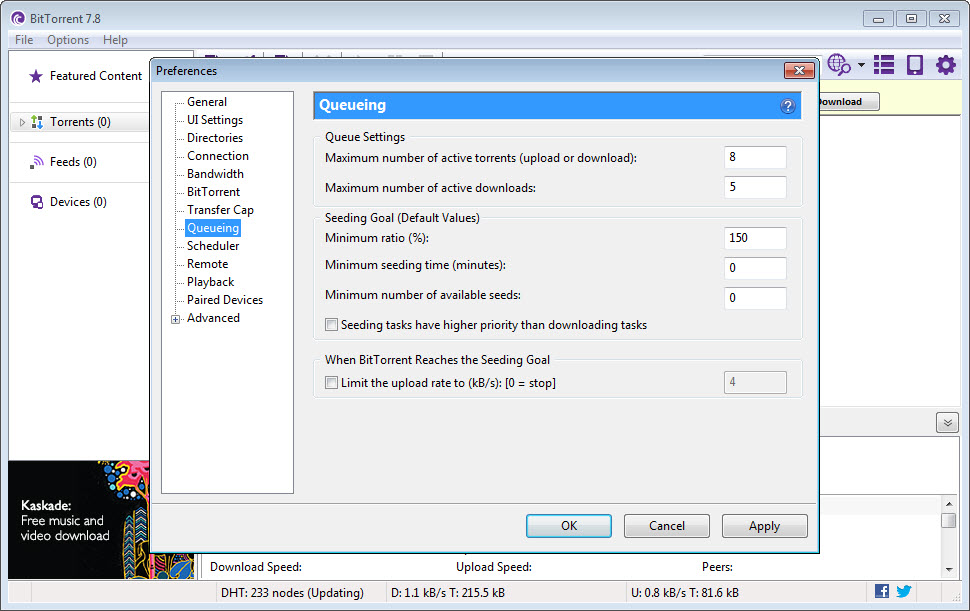Viewport: 970px width, 611px height.
Task: Select Scheduler in preferences tree
Action: tap(213, 246)
